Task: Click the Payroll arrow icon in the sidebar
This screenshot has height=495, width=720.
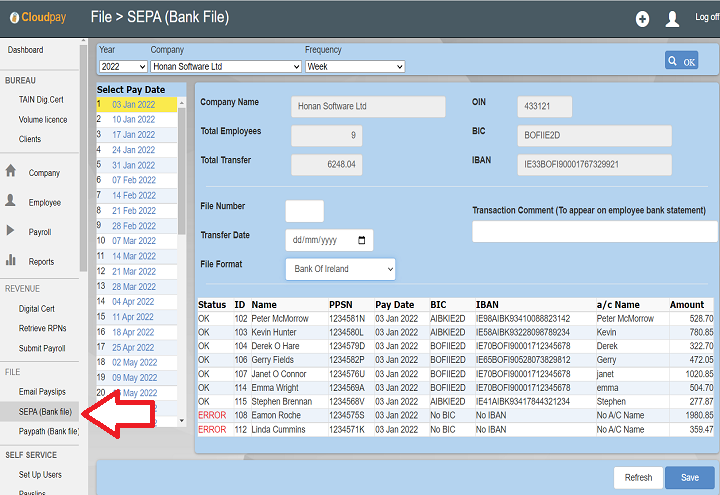Action: tap(11, 231)
